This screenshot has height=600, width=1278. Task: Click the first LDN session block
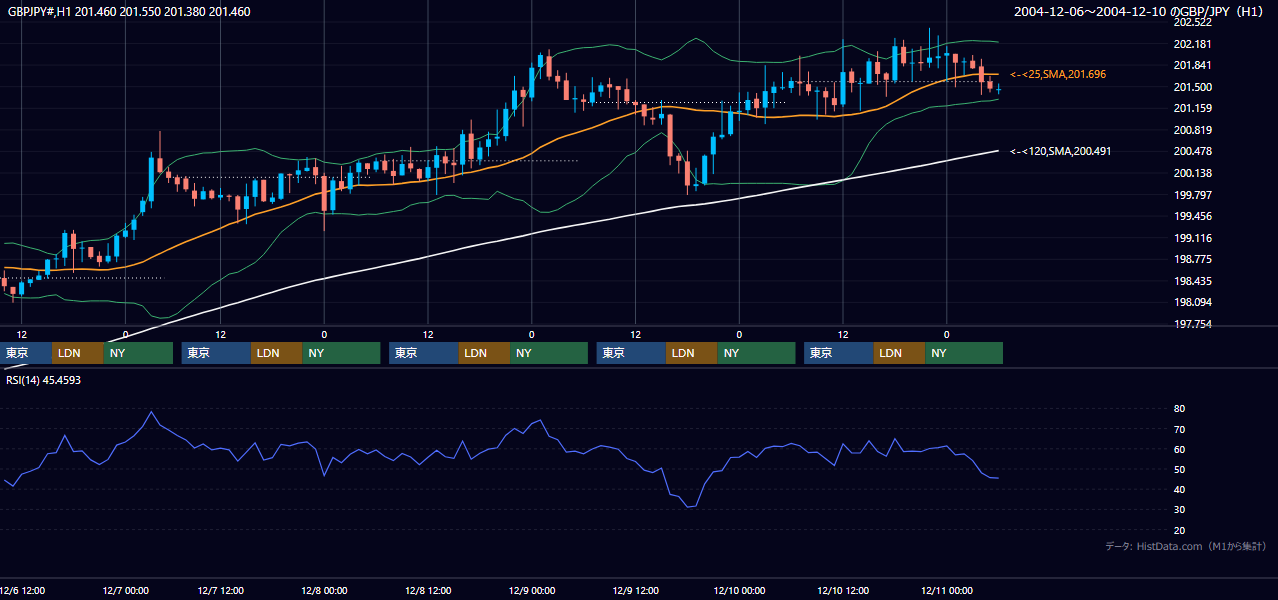pos(78,353)
